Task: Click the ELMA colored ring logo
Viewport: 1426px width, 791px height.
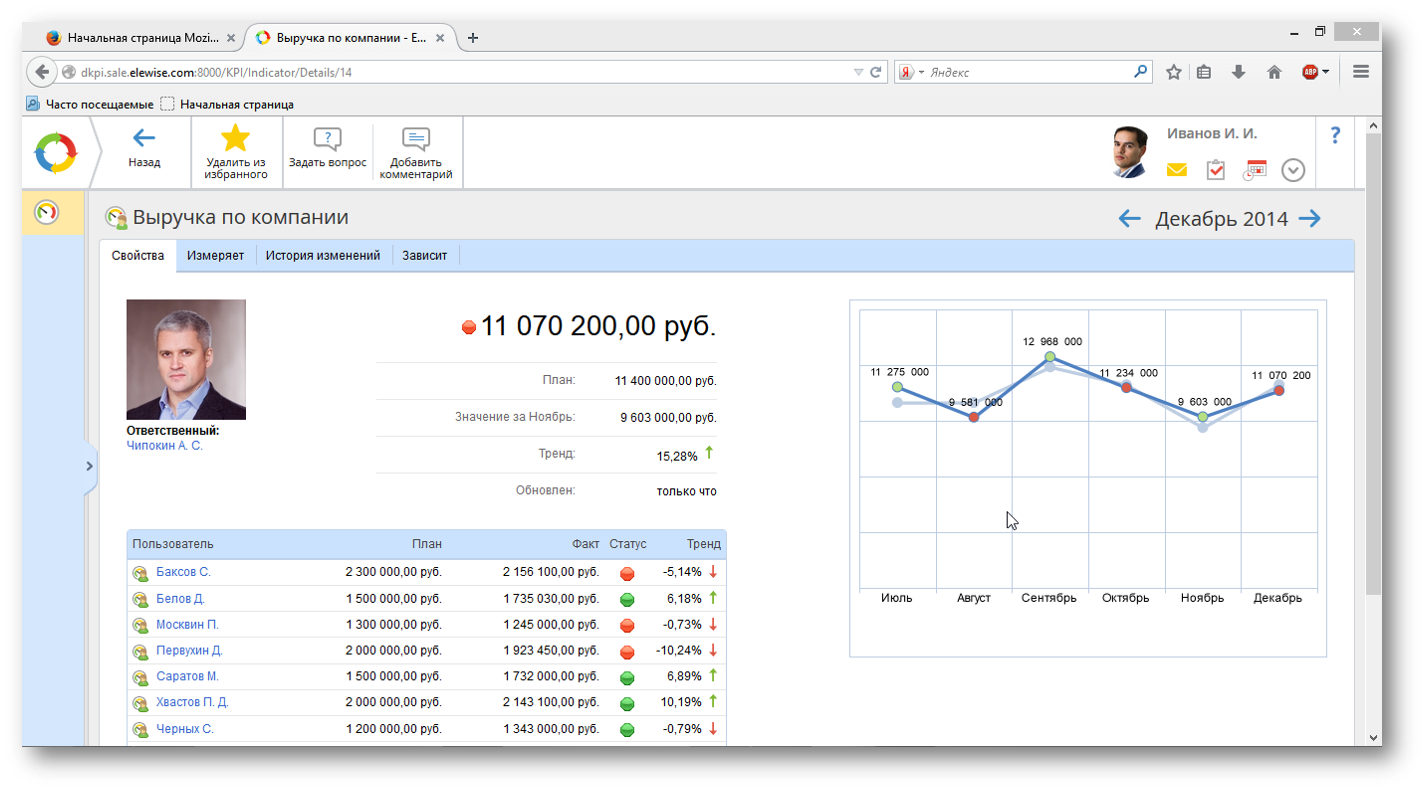Action: pyautogui.click(x=55, y=153)
